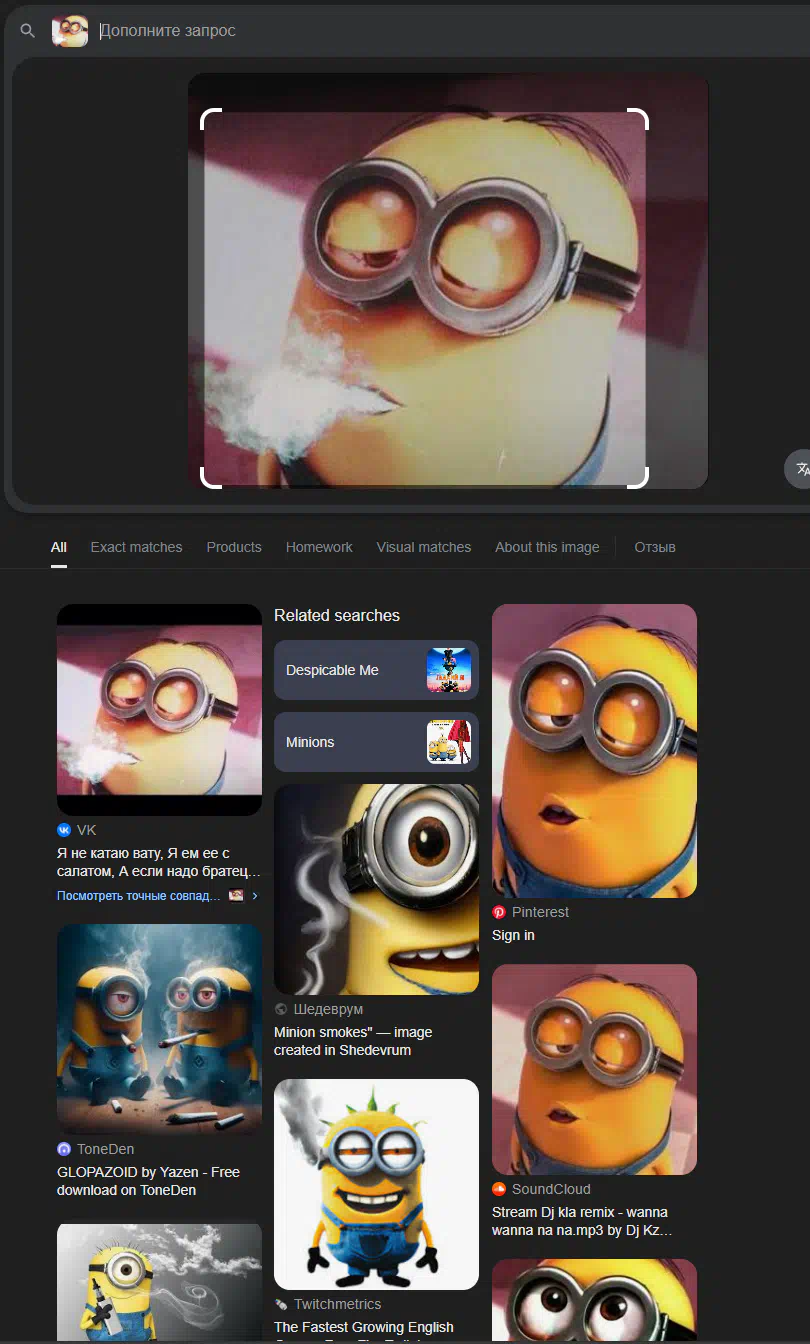Click the top-right crop corner handle
Screen dimensions: 810x1344
coord(640,118)
